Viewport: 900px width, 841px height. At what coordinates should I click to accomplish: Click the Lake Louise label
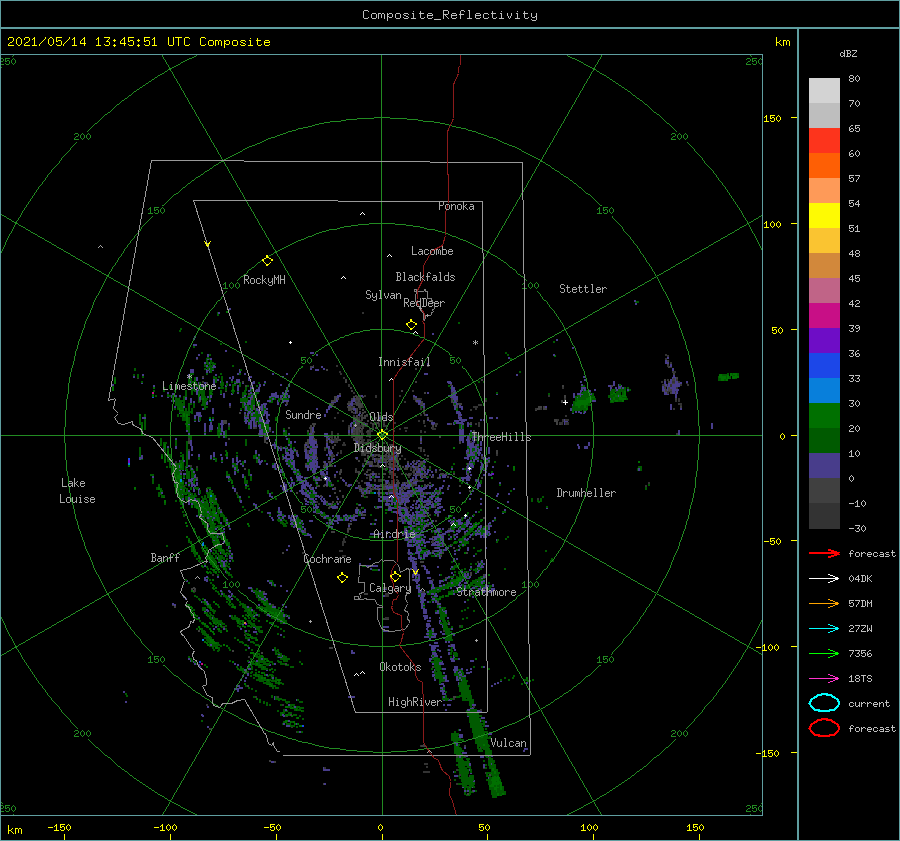77,491
